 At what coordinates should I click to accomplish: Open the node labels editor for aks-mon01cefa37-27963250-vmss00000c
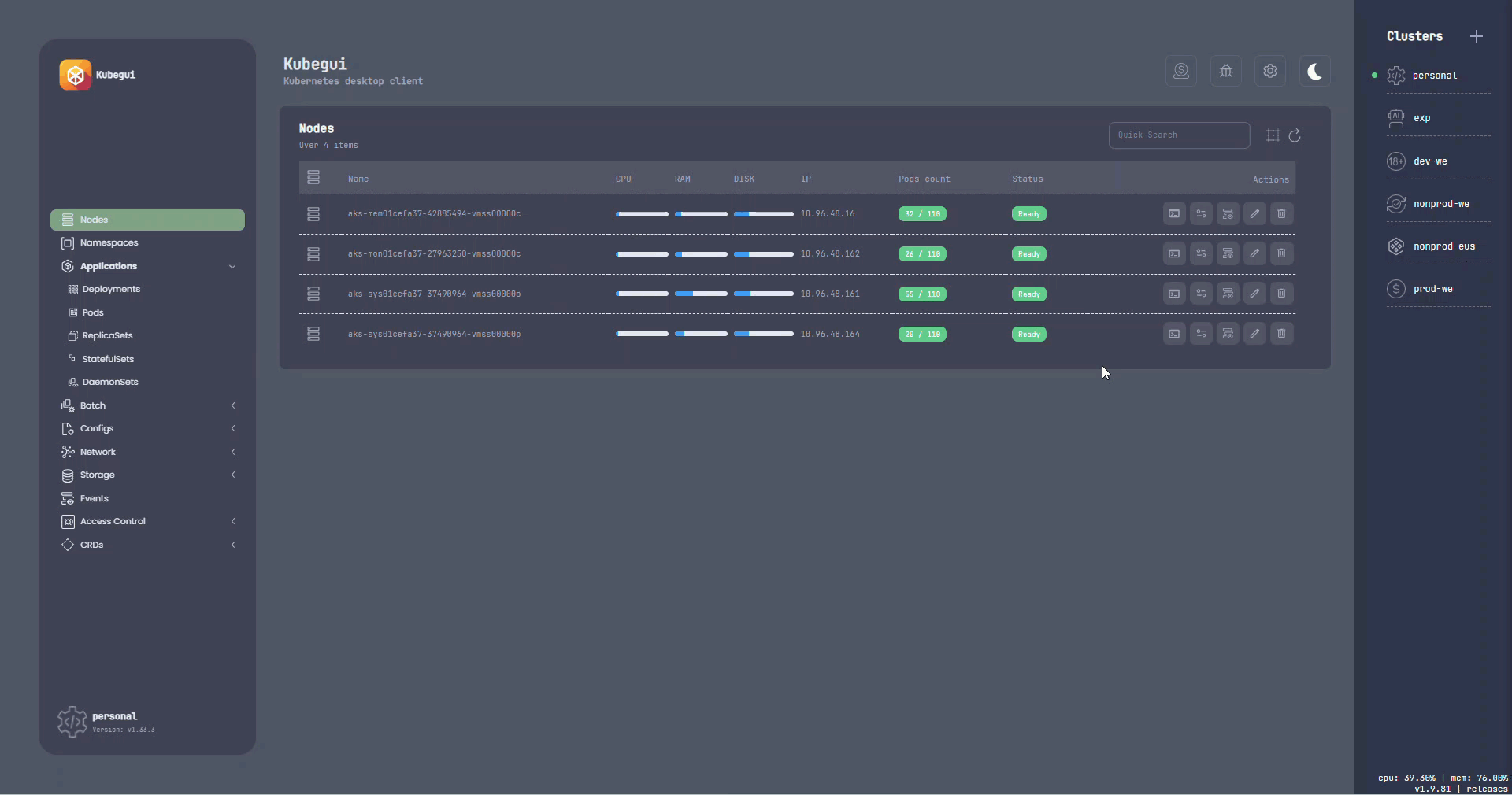pos(1201,253)
